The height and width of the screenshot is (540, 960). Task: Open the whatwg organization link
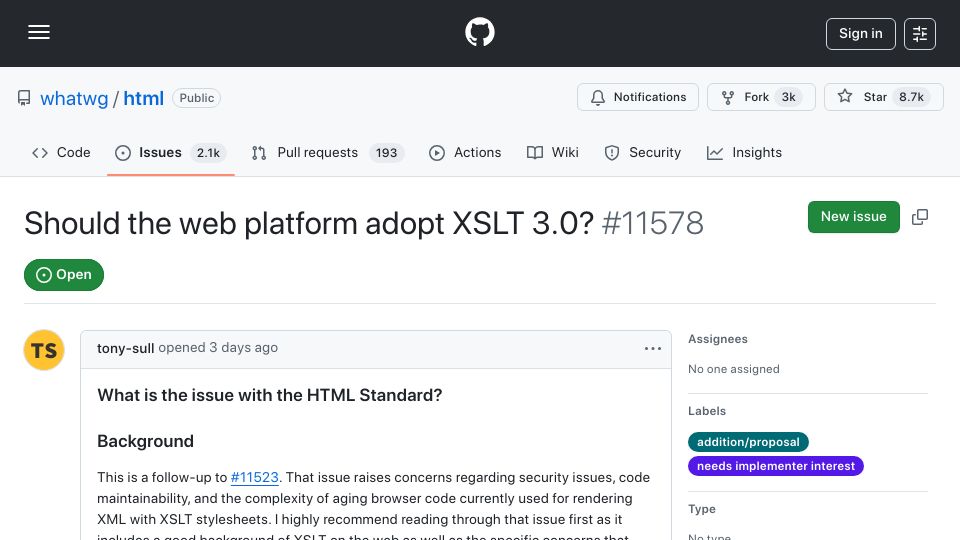74,99
